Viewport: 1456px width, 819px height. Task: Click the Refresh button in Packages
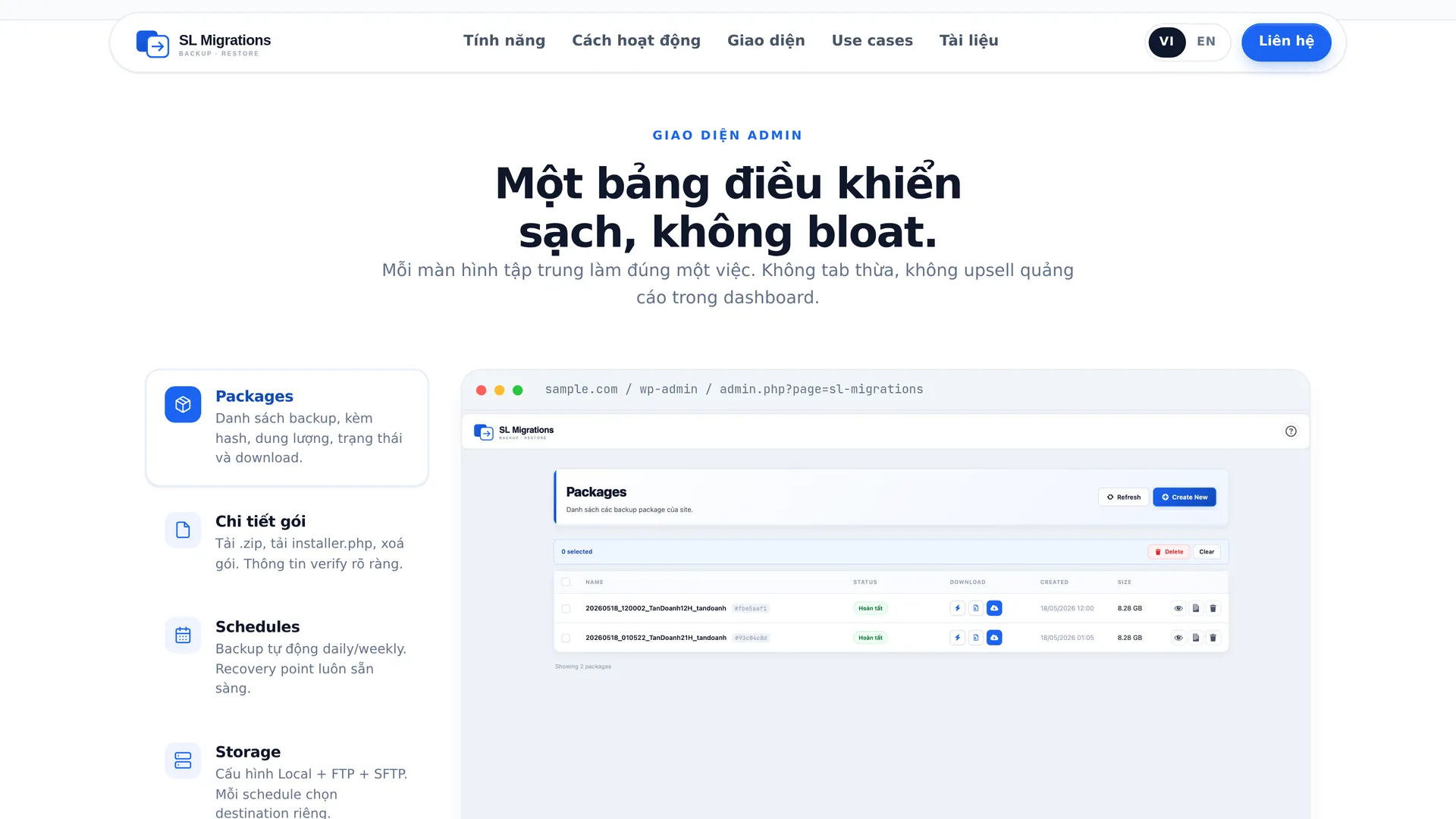pyautogui.click(x=1123, y=497)
